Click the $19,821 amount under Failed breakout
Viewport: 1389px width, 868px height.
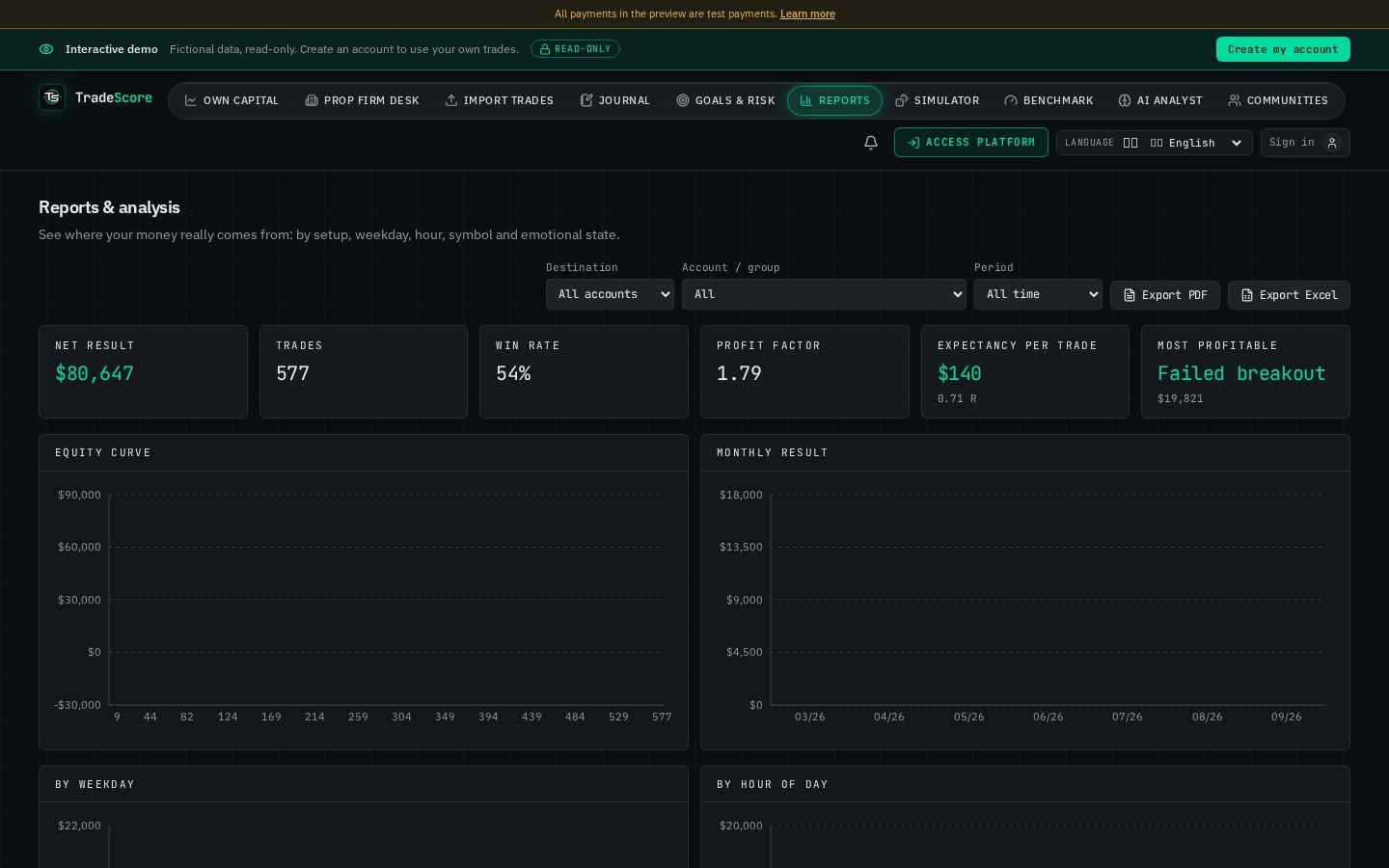(1181, 398)
